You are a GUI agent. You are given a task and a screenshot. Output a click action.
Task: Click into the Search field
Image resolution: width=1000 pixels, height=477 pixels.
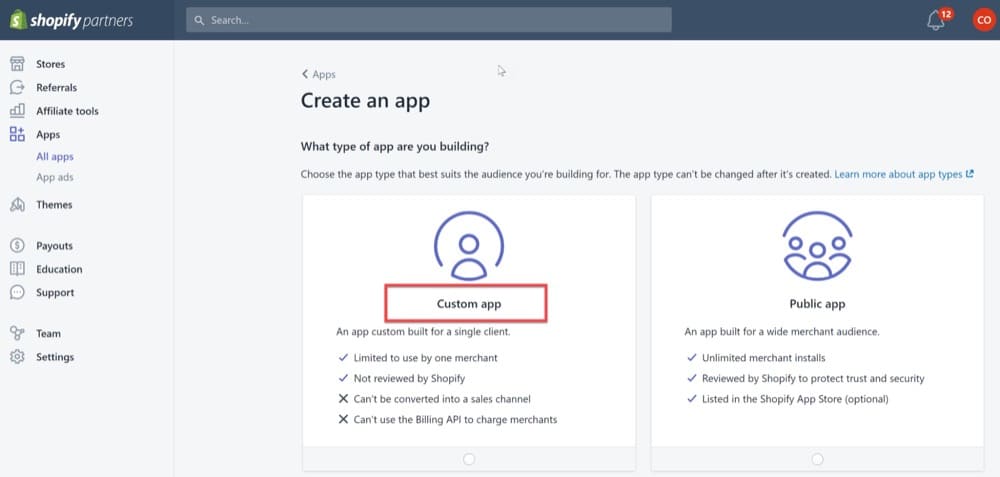(430, 20)
